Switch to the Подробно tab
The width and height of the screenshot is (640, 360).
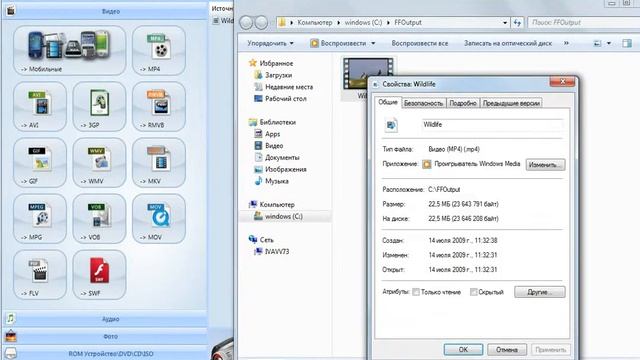coord(463,103)
